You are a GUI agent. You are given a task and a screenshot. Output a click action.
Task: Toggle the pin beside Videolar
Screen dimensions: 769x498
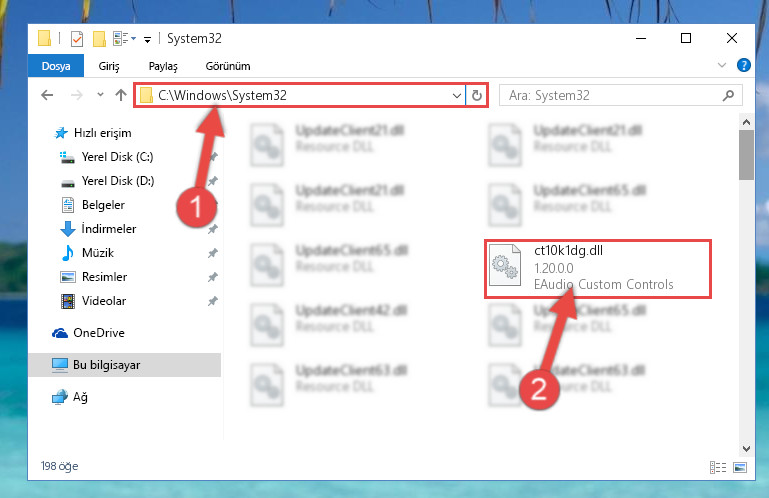pyautogui.click(x=212, y=301)
